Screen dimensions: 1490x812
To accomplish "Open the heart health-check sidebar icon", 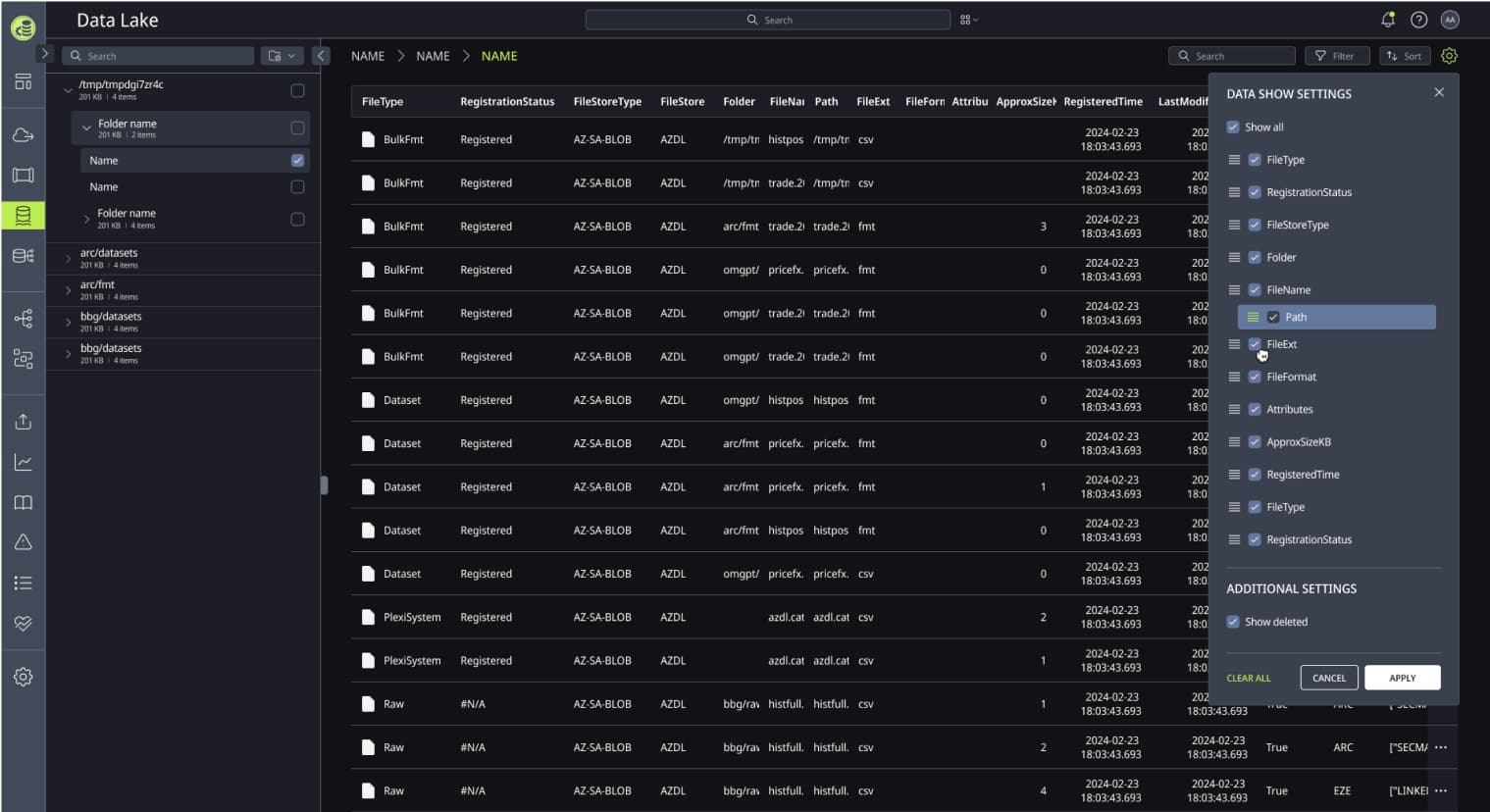I will [24, 623].
